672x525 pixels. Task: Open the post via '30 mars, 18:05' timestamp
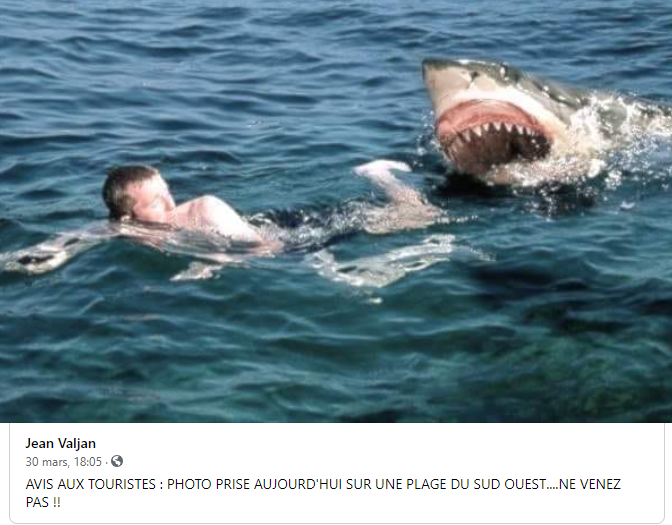tap(63, 462)
